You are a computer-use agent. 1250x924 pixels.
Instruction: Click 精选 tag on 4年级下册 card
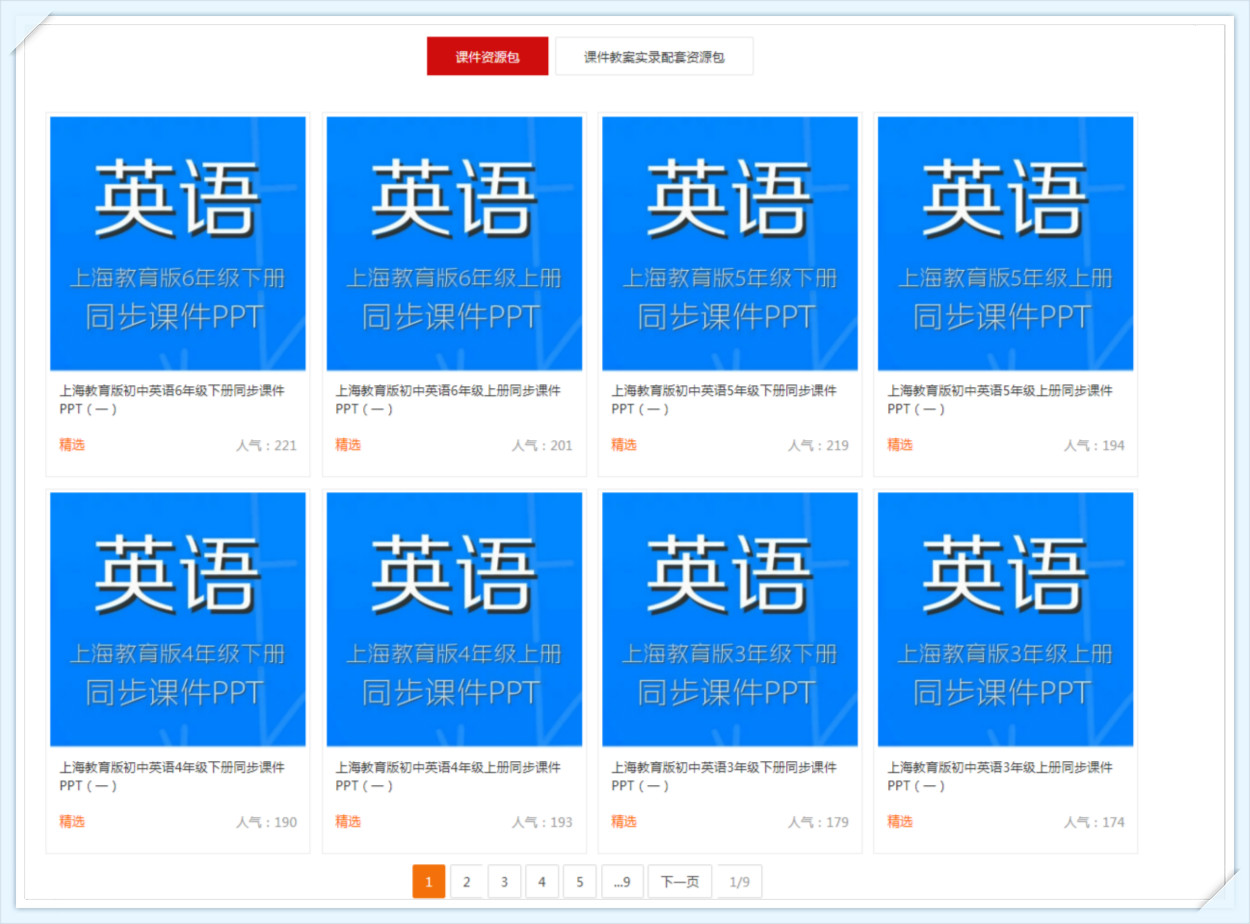(x=72, y=822)
